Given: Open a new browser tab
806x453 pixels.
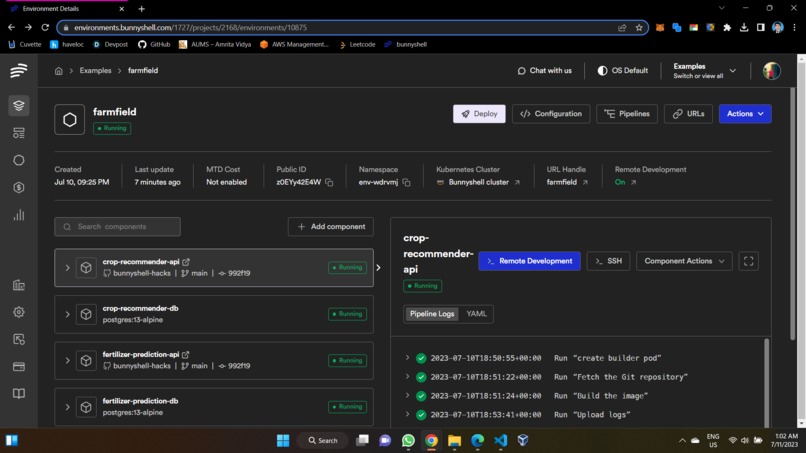Looking at the screenshot, I should 141,9.
